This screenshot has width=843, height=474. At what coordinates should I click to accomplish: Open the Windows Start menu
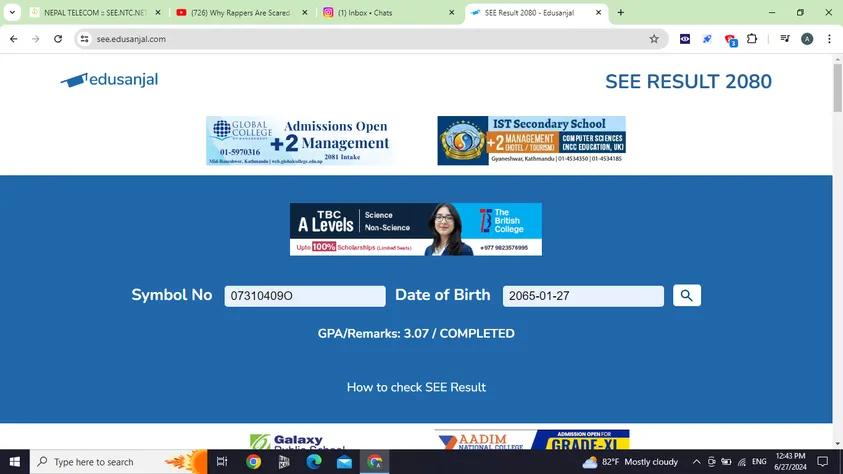14,462
